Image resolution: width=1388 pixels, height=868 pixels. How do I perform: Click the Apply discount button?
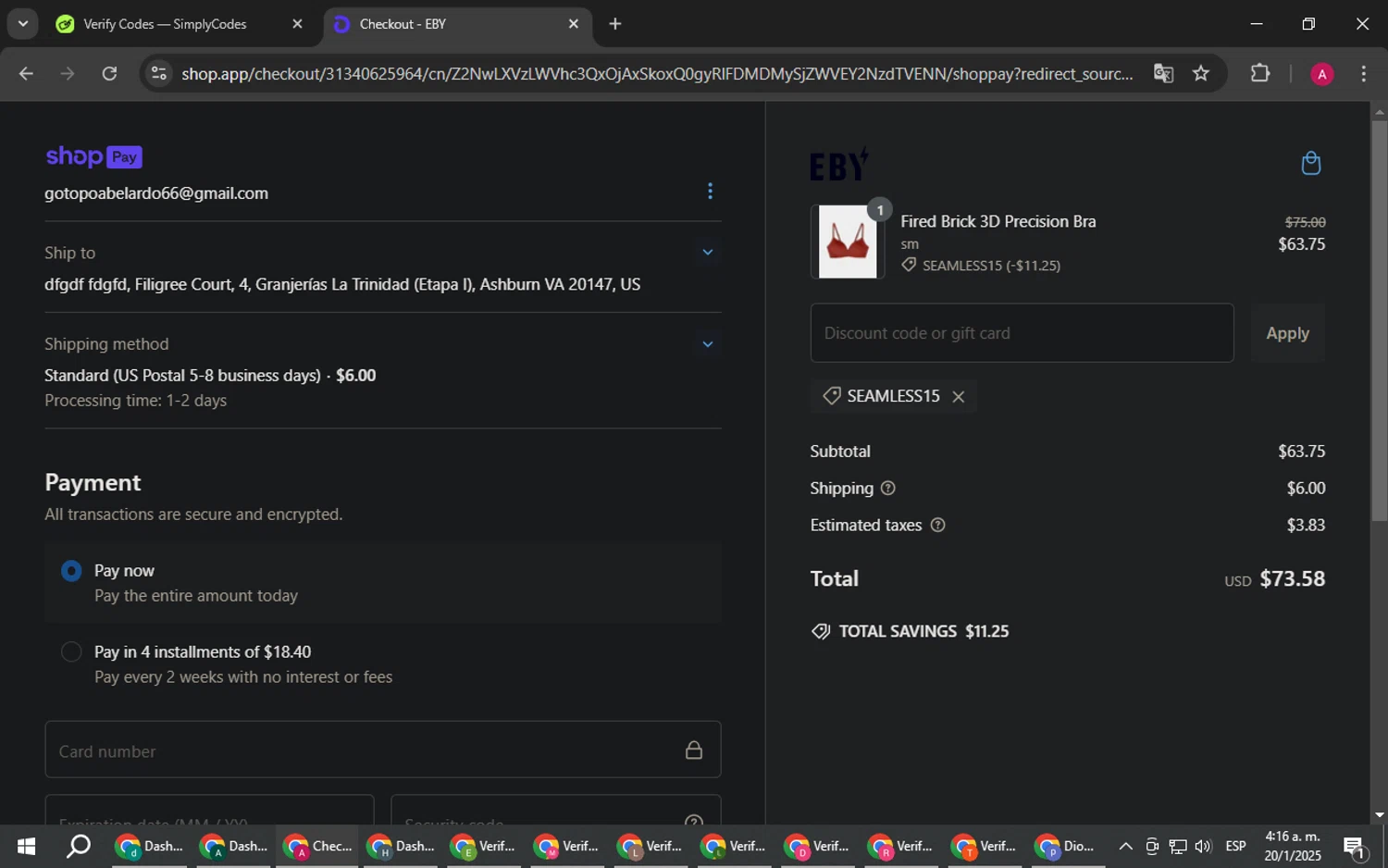pos(1287,333)
